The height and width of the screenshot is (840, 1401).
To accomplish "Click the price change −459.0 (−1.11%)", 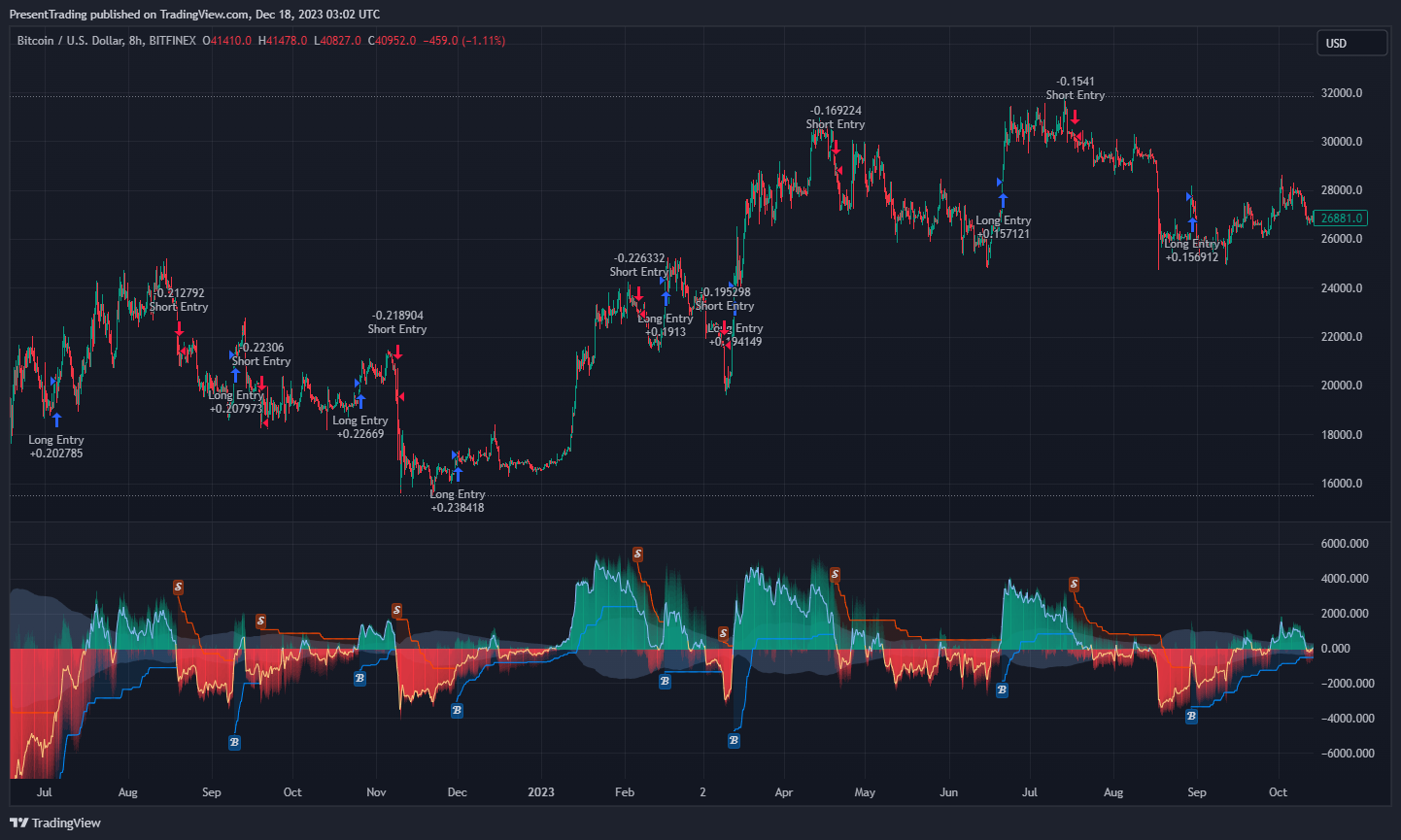I will 464,41.
